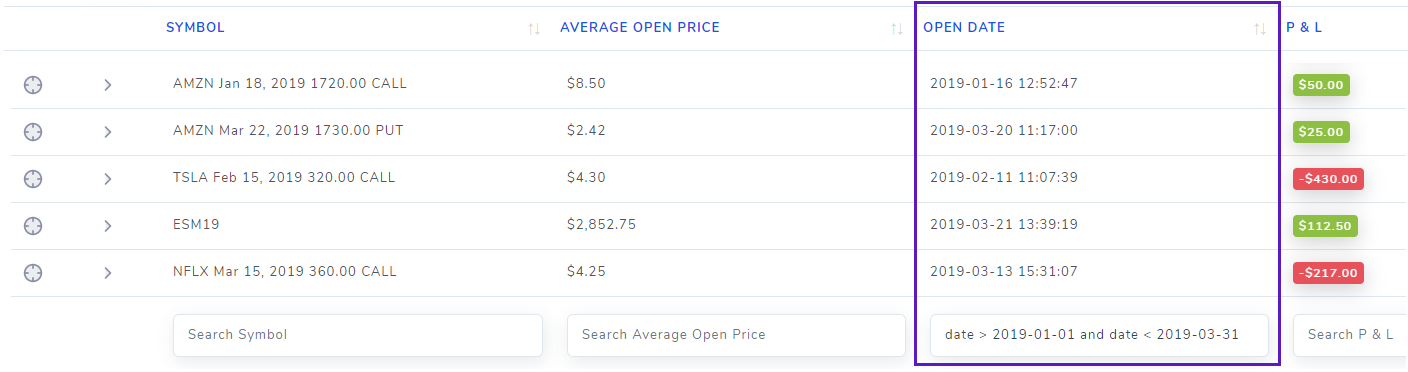Screen dimensions: 1408x372
Task: Click the target icon for ESM19 row
Action: coord(33,226)
